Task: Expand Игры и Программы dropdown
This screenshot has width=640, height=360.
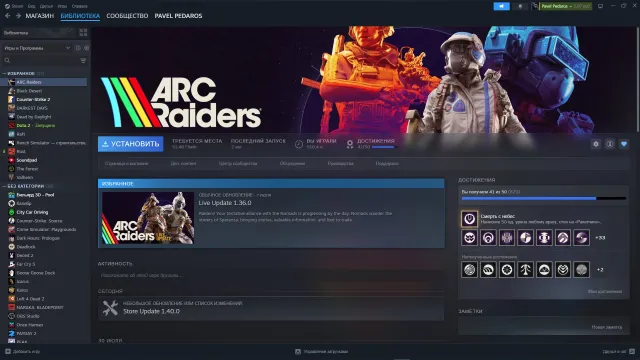Action: [x=68, y=48]
